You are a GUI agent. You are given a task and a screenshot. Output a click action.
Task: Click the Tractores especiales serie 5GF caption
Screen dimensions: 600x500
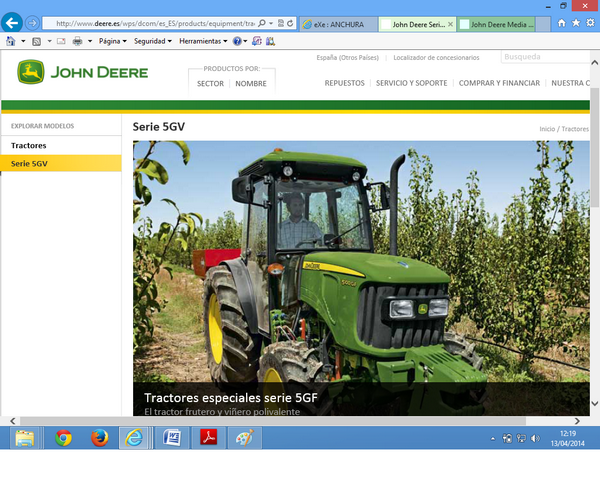(231, 398)
